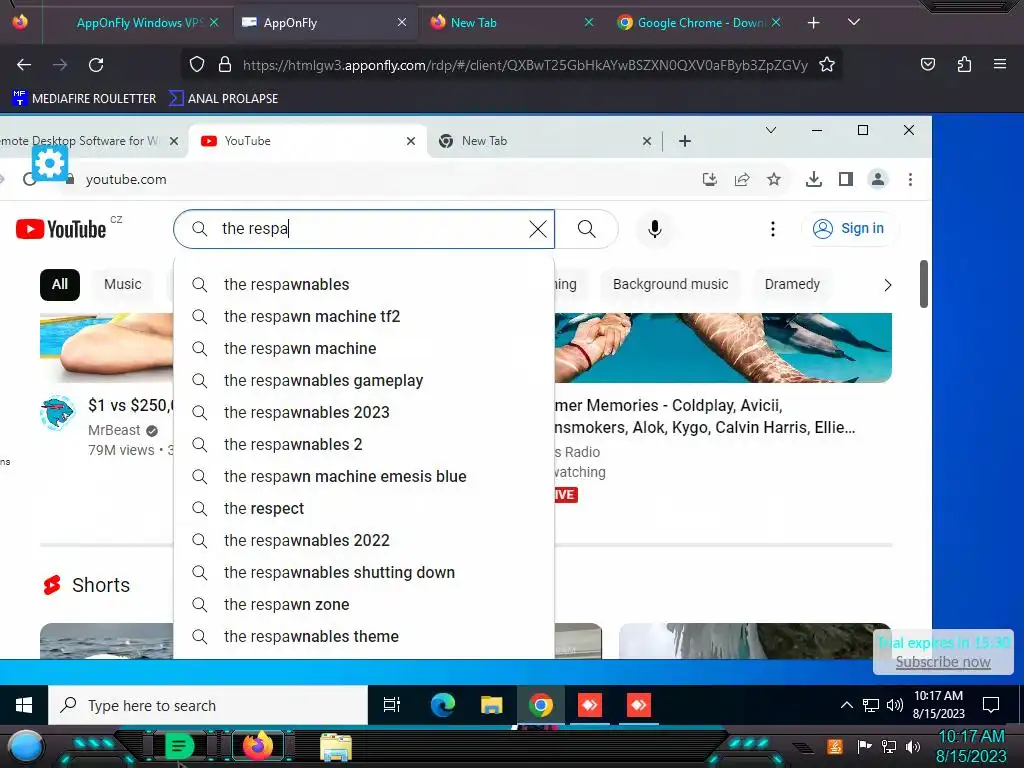Choose suggestion 'the respawn machine emesis blue'

(x=364, y=477)
